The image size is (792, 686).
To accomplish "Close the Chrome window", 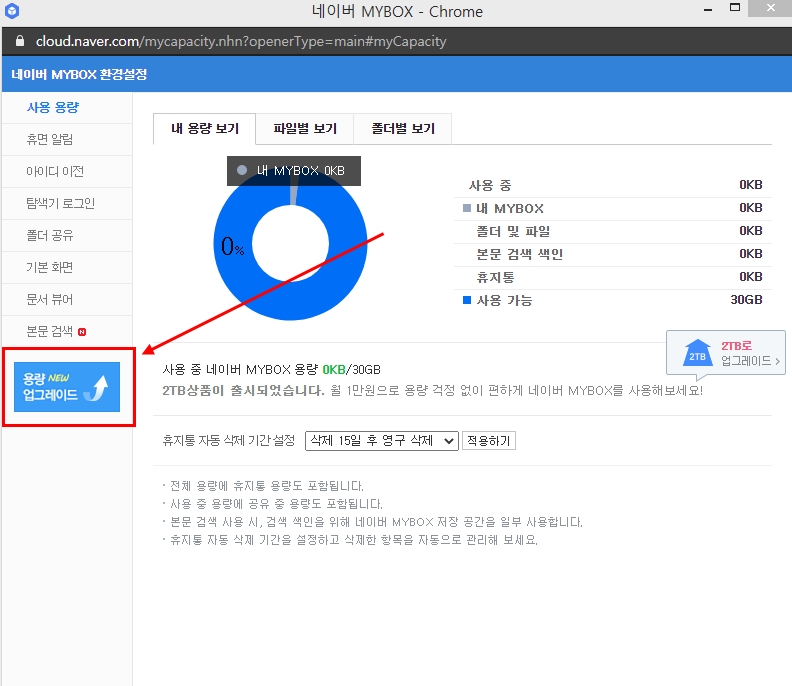I will click(x=770, y=8).
